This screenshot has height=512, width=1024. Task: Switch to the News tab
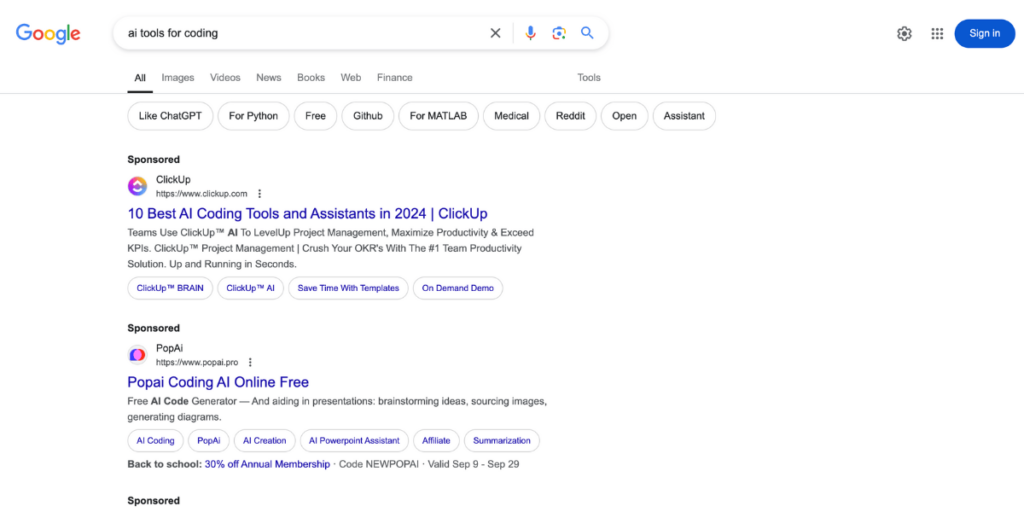point(268,77)
